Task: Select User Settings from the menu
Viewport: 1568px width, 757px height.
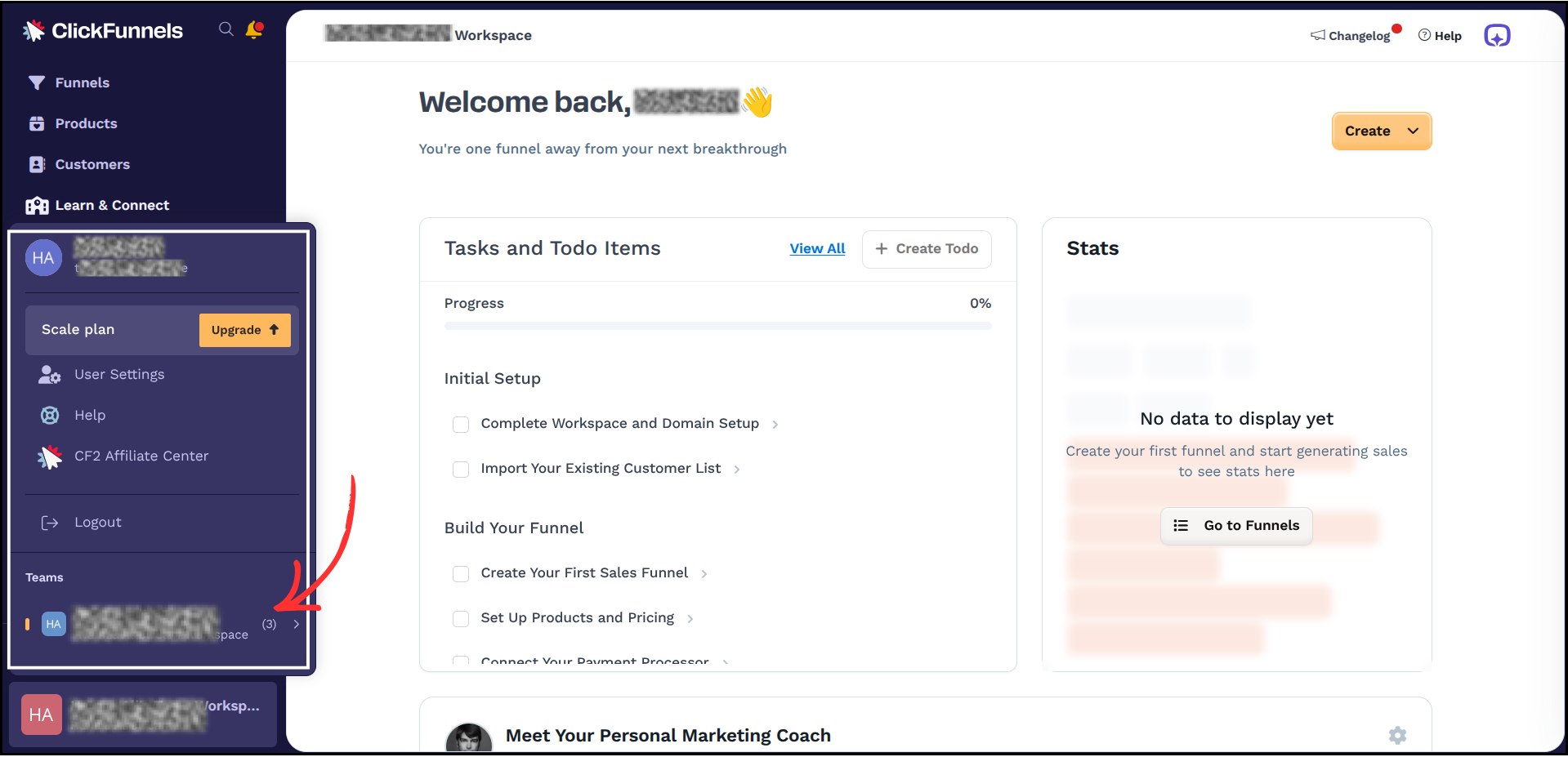Action: (118, 374)
